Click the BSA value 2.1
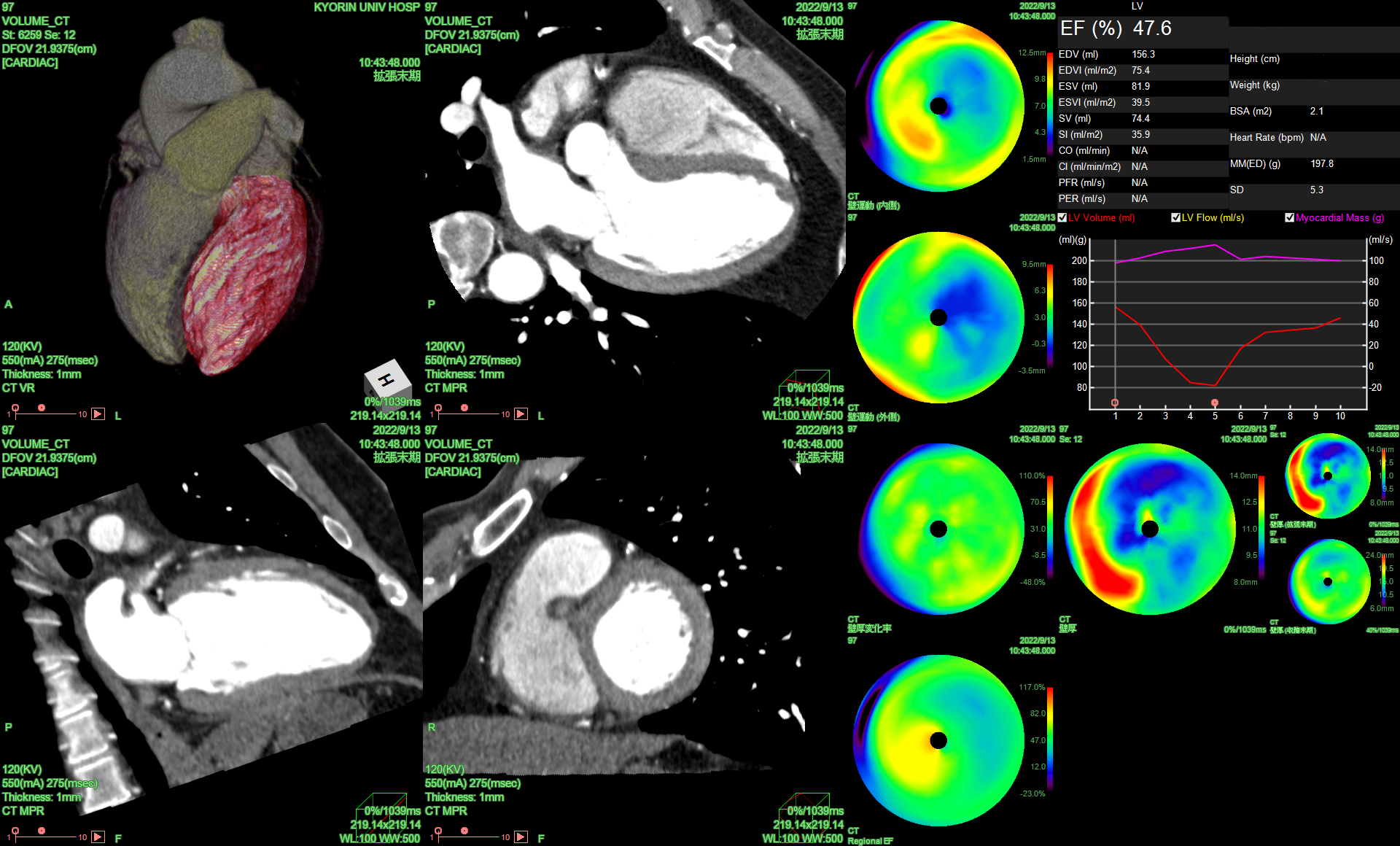 [x=1317, y=112]
